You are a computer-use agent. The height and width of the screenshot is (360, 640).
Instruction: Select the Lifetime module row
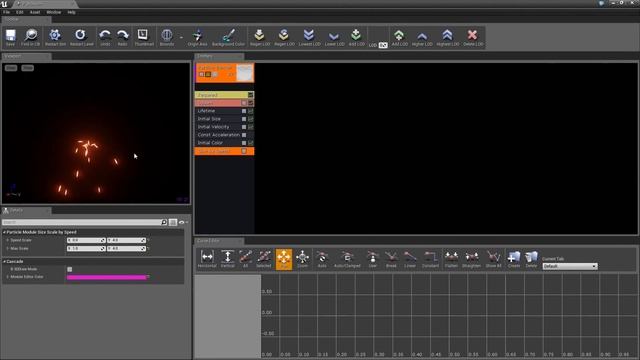(224, 111)
